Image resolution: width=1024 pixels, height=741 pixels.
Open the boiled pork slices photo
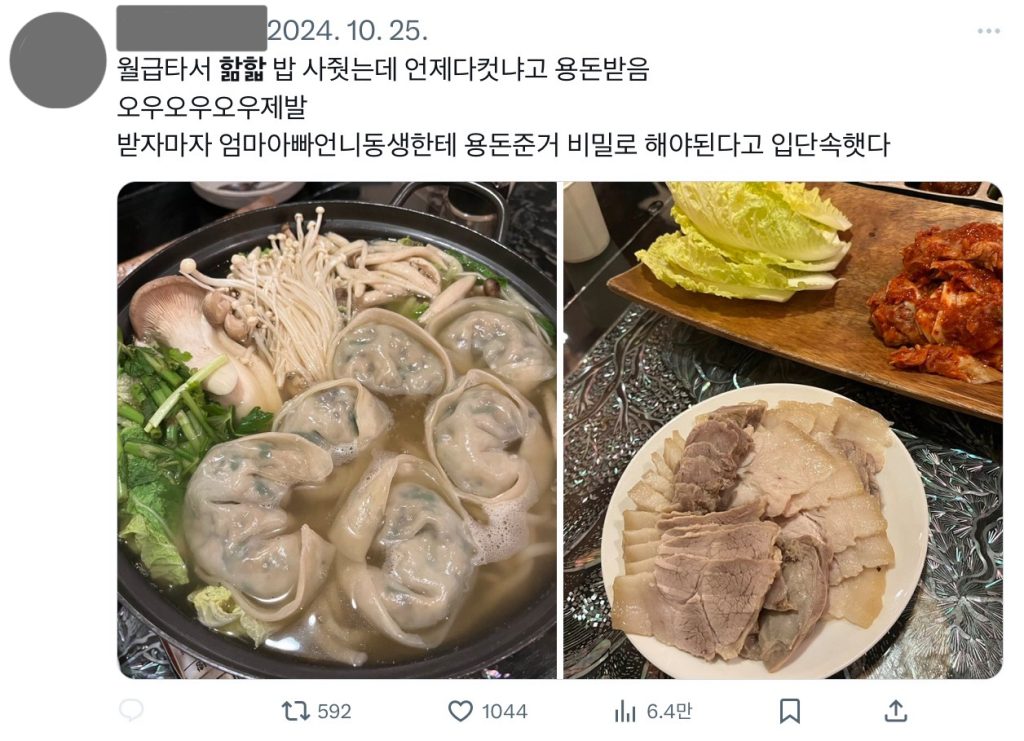(783, 430)
